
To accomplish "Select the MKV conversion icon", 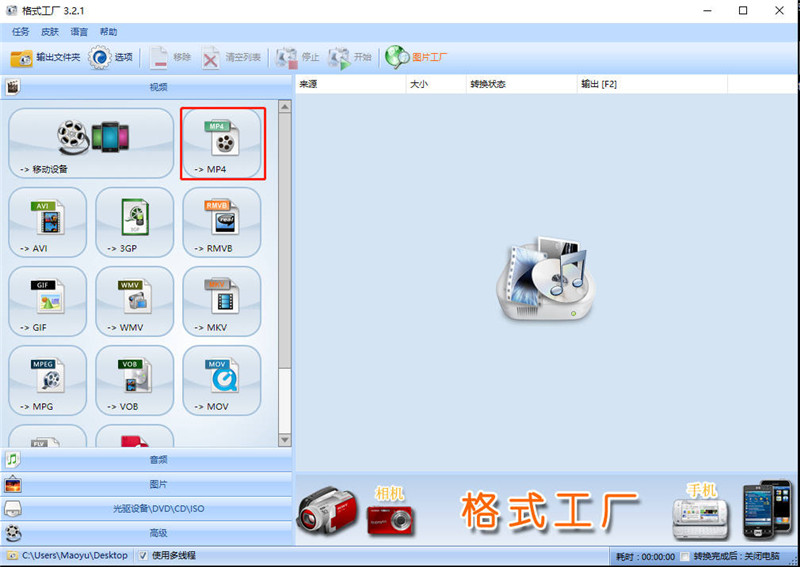I will 221,300.
